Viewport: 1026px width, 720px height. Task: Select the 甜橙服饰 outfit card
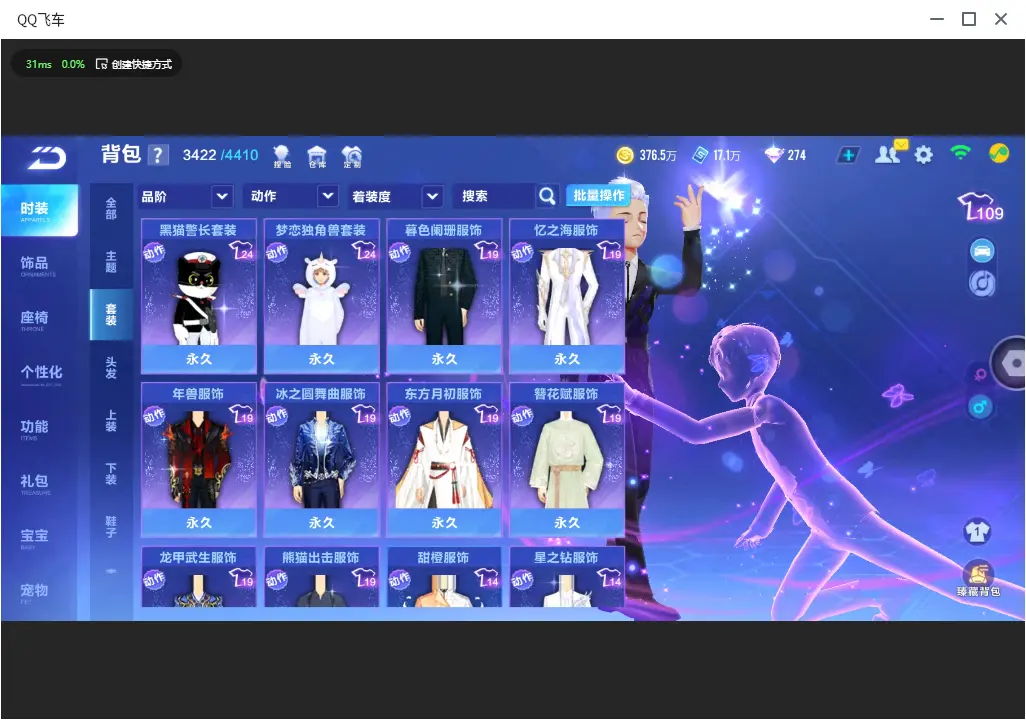coord(444,577)
